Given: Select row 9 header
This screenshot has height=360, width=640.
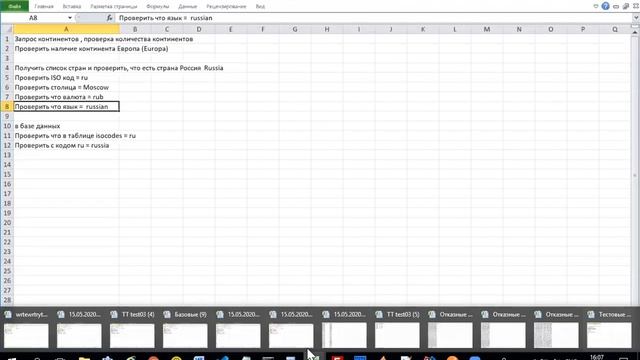Looking at the screenshot, I should pos(7,116).
